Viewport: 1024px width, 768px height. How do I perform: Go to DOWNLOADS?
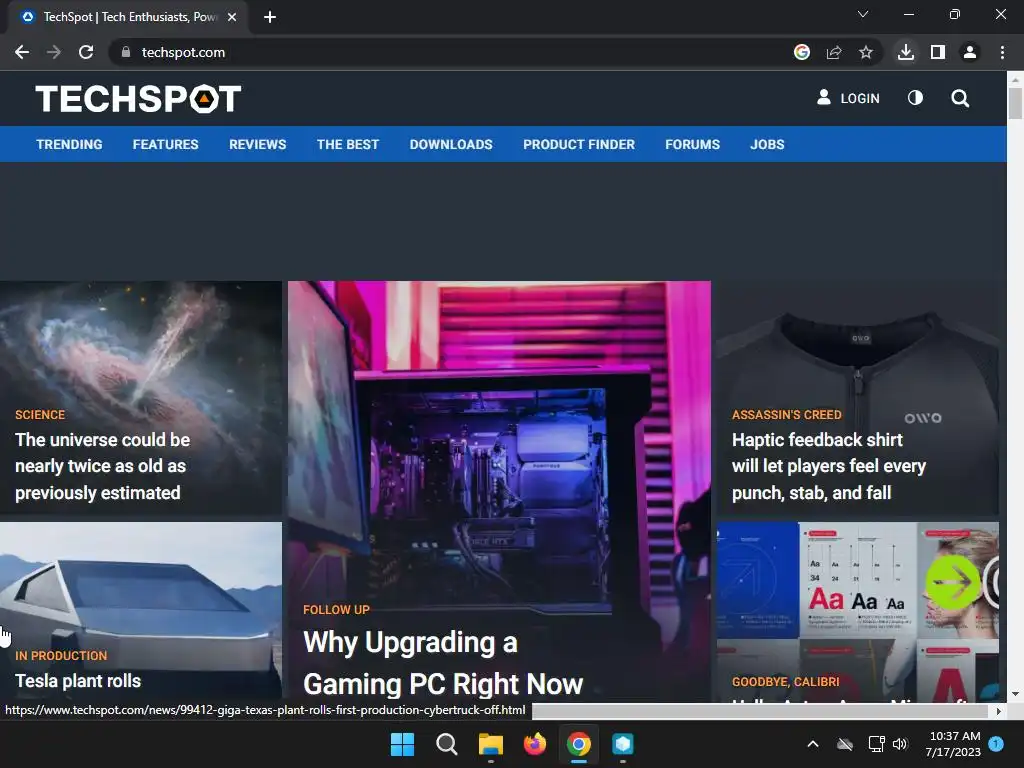coord(451,144)
